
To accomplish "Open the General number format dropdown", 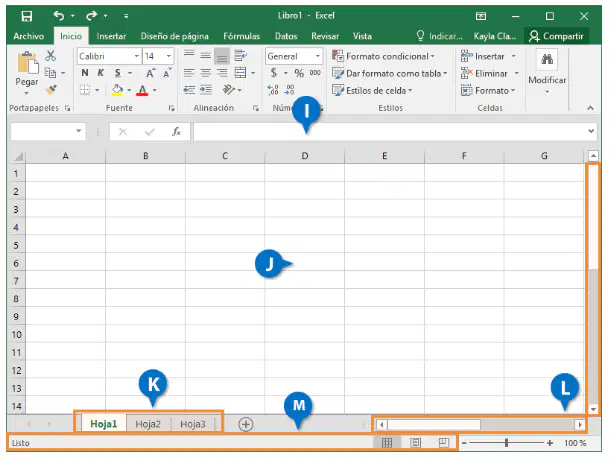I will pyautogui.click(x=318, y=56).
